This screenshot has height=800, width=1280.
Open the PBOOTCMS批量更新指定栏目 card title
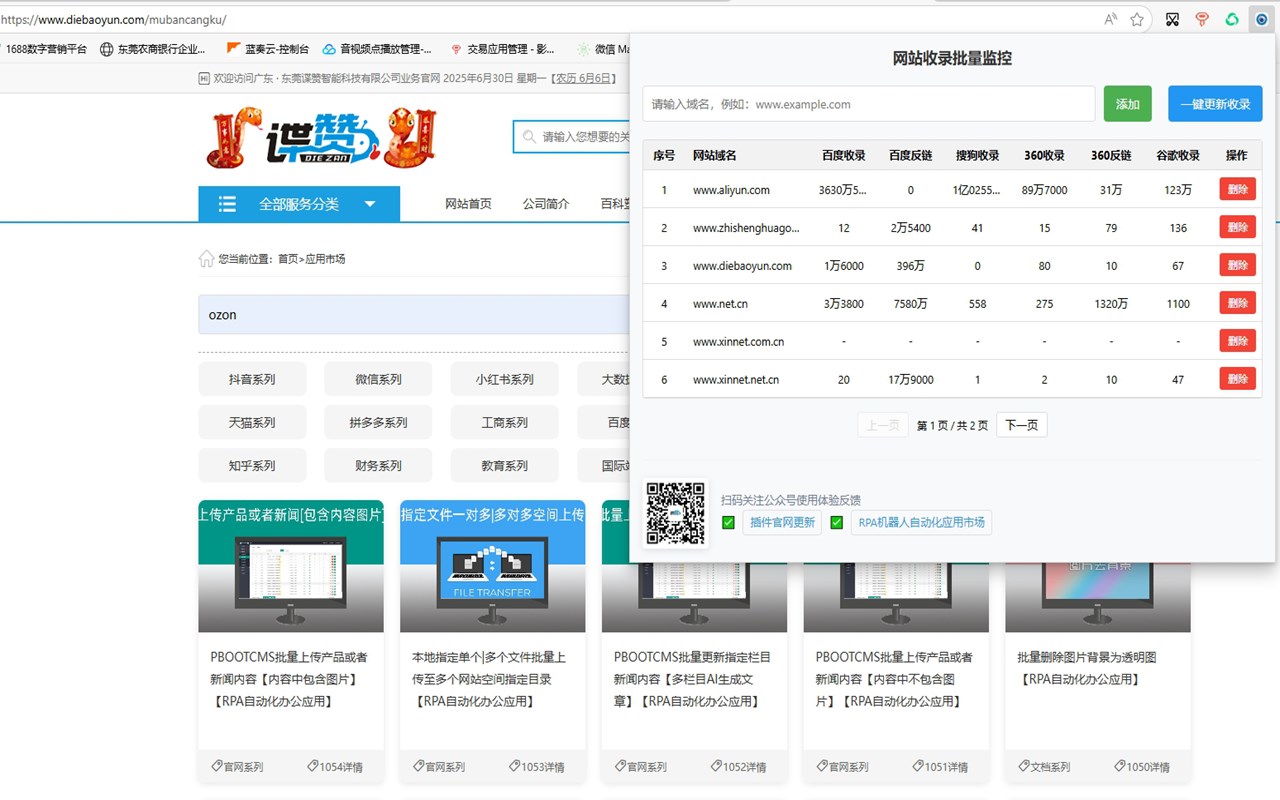pos(693,679)
